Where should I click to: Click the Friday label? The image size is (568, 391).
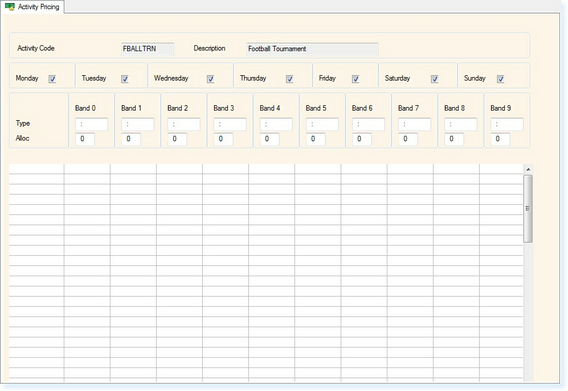327,78
